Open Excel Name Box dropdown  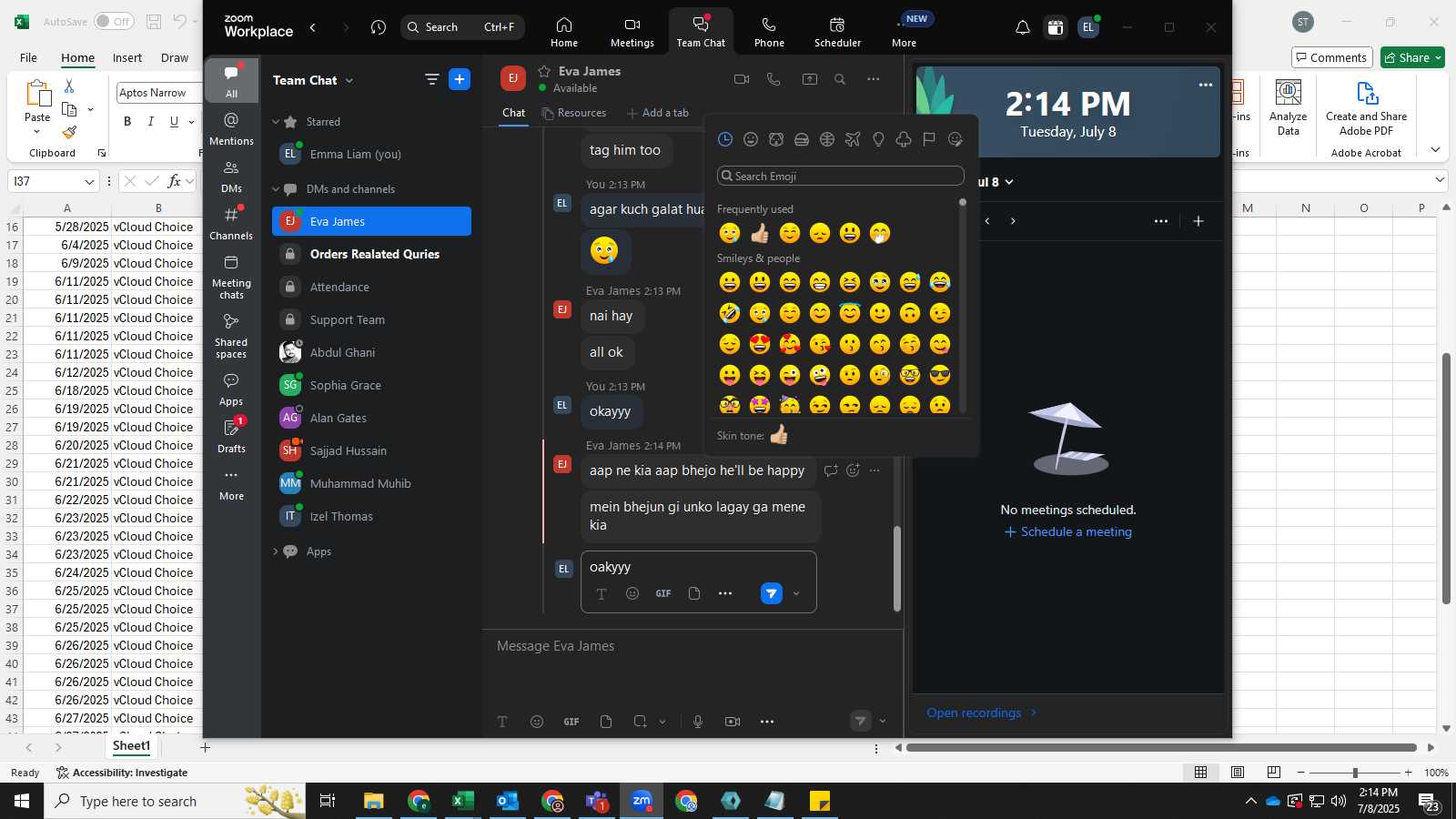point(88,181)
